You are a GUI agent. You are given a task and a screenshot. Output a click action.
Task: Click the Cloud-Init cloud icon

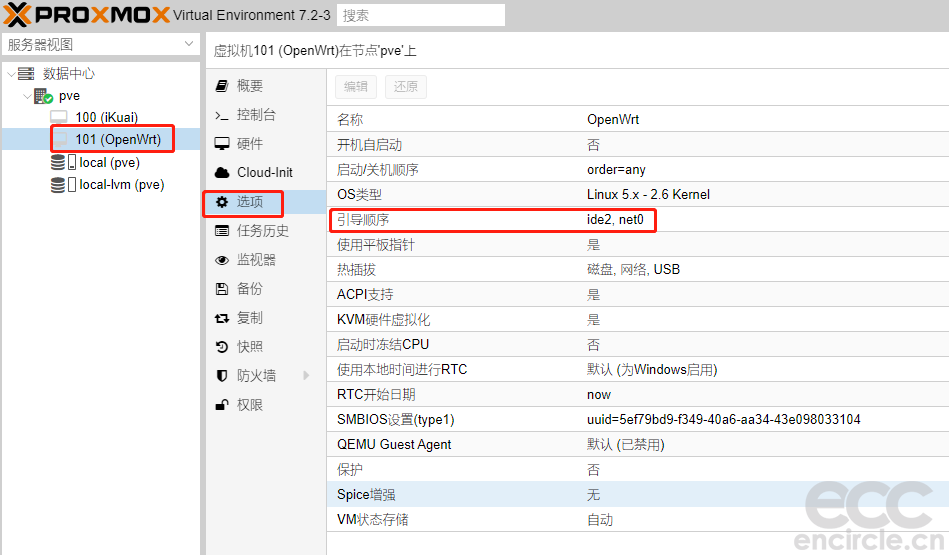(x=222, y=173)
